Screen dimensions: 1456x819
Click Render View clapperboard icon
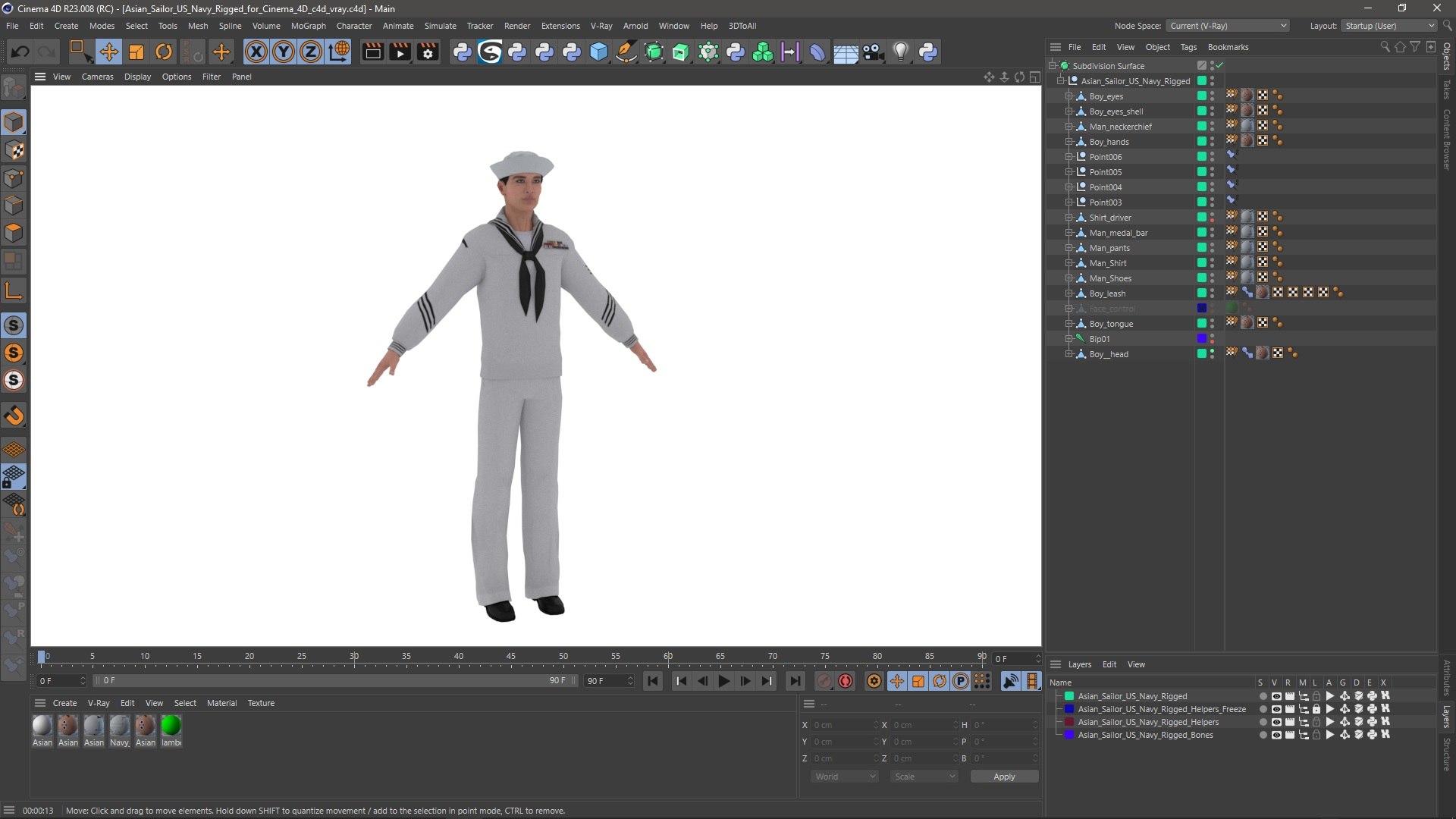click(372, 52)
